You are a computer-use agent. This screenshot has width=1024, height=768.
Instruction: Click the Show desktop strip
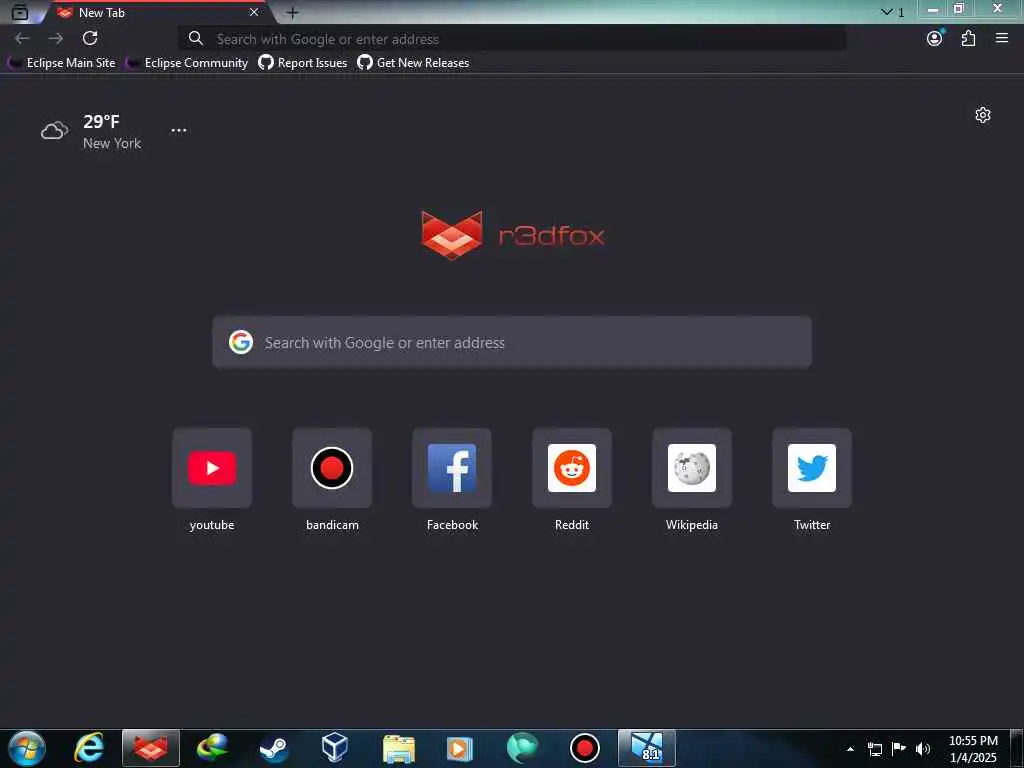[x=1017, y=748]
